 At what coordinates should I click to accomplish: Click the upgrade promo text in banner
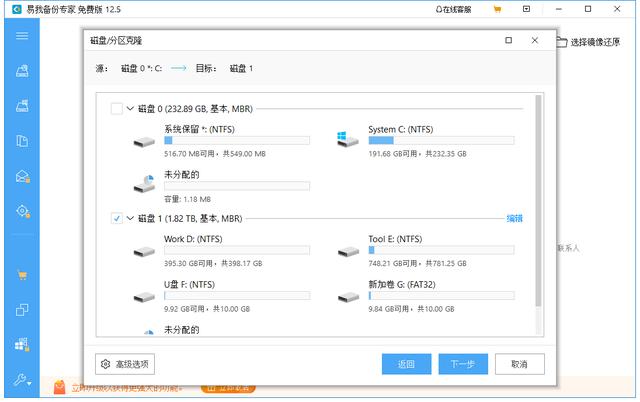127,388
